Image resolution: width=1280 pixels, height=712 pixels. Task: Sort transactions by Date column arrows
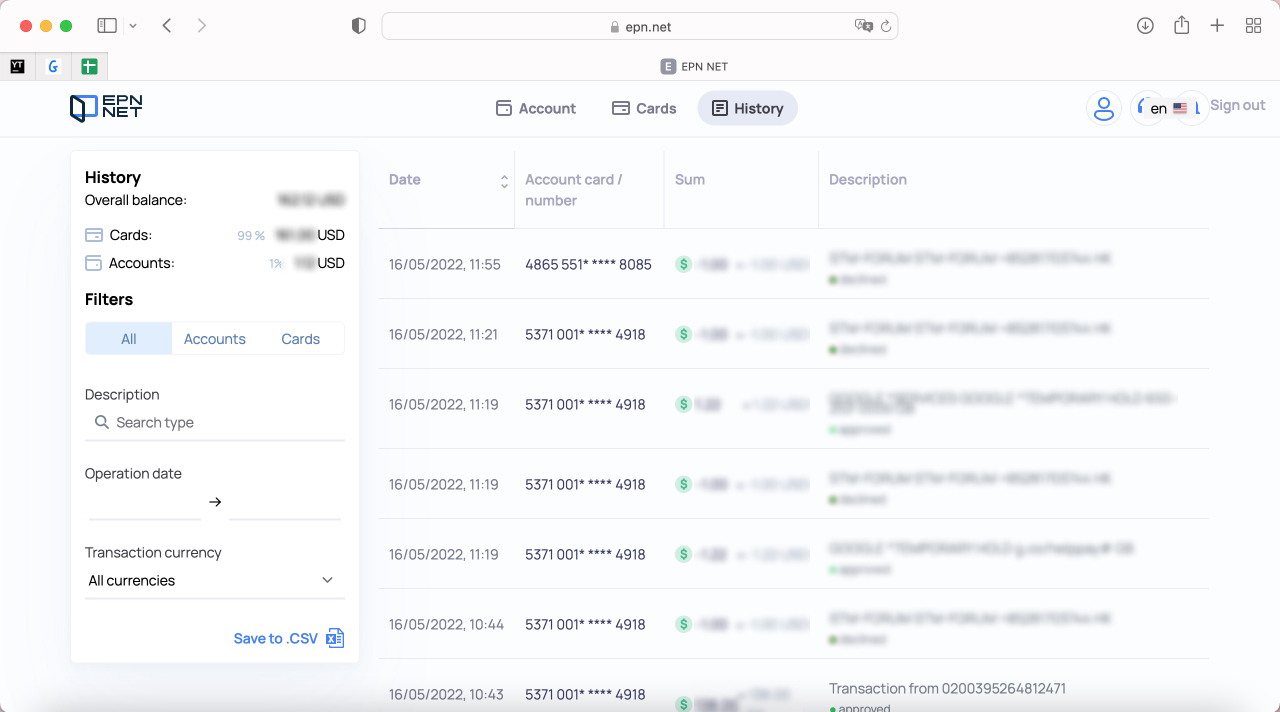tap(504, 181)
